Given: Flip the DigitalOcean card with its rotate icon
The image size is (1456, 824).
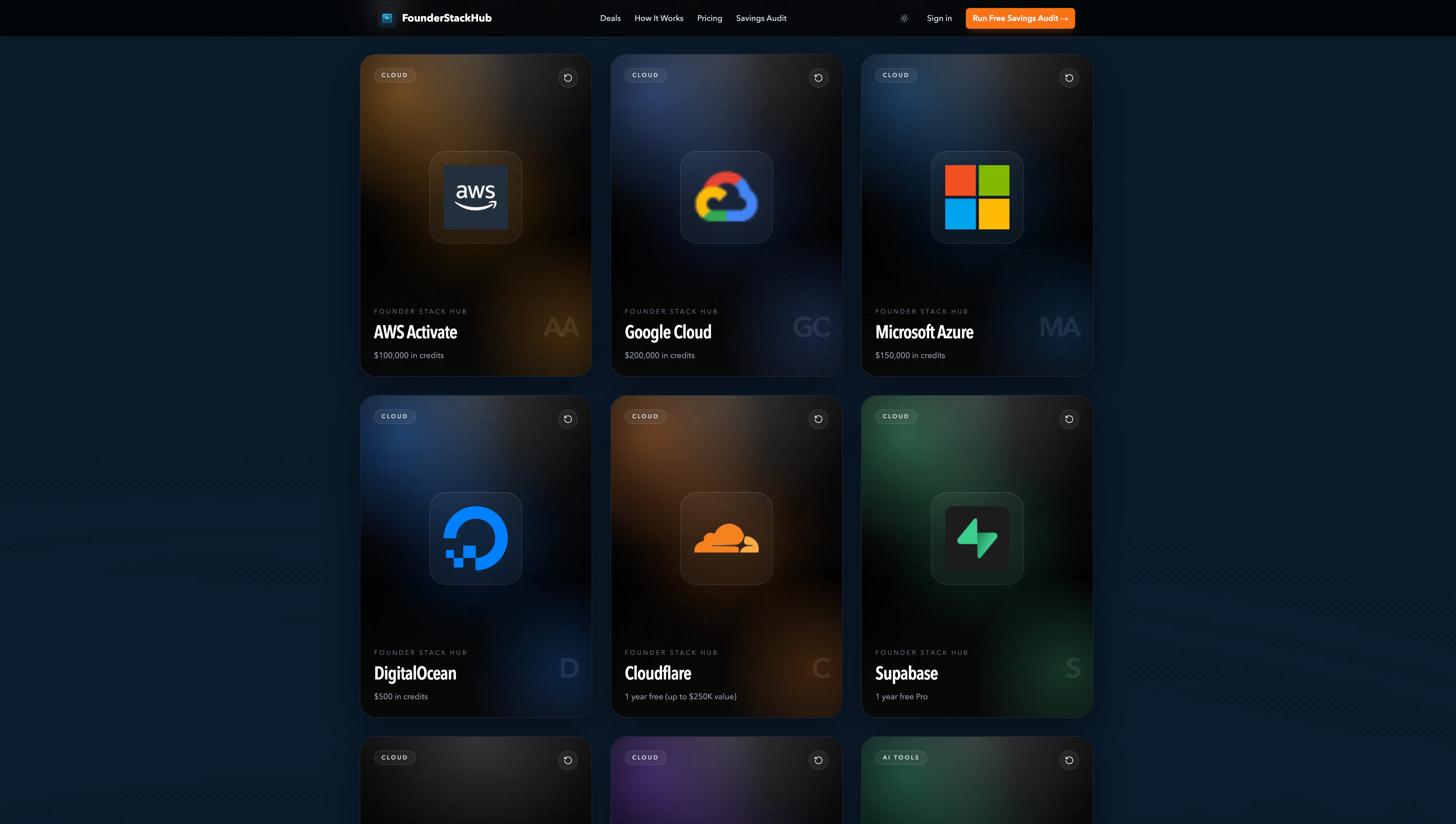Looking at the screenshot, I should [x=567, y=419].
